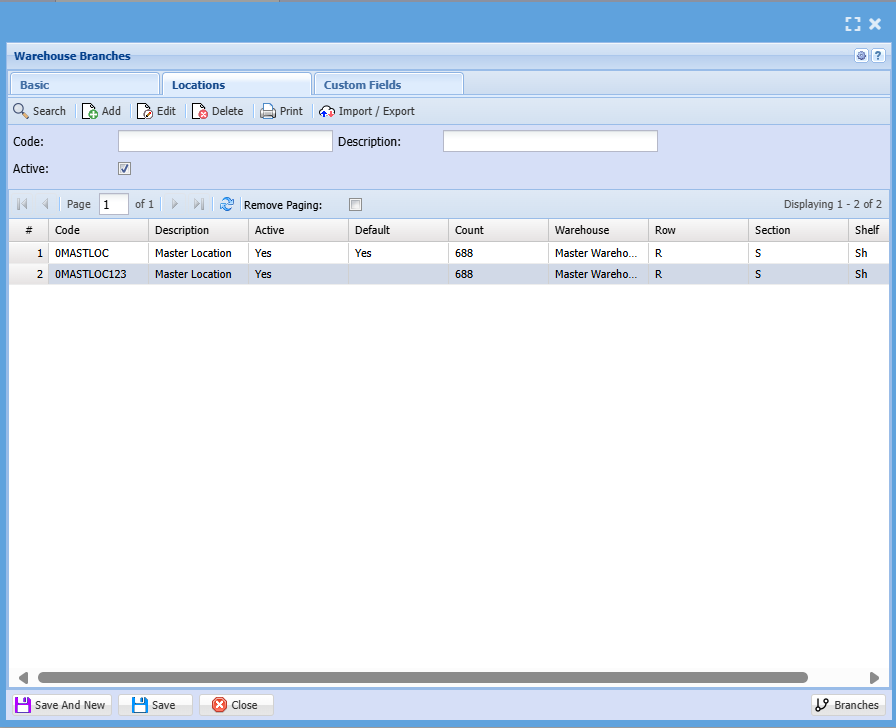The width and height of the screenshot is (896, 728).
Task: Open help for Warehouse Branches
Action: pos(878,56)
